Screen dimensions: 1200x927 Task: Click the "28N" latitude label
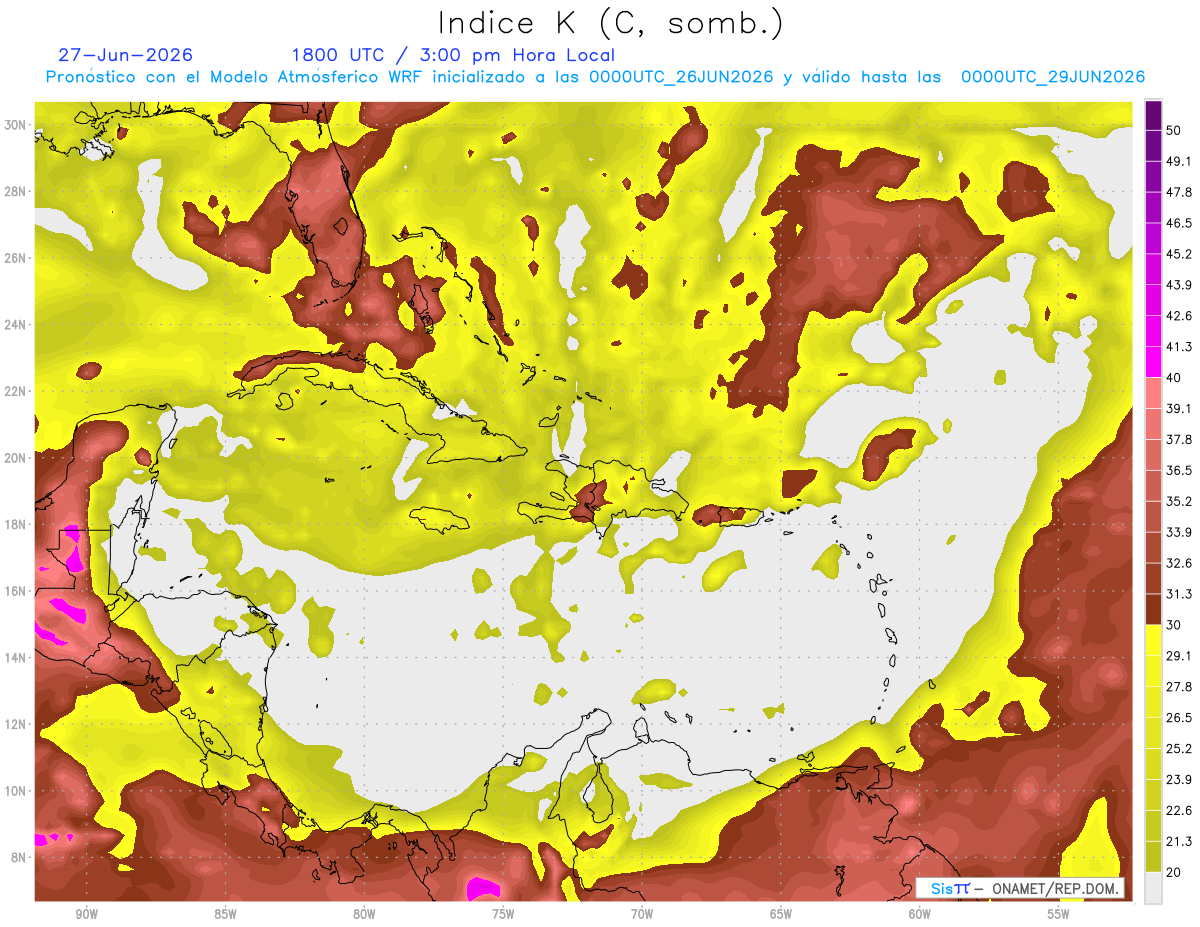[17, 191]
